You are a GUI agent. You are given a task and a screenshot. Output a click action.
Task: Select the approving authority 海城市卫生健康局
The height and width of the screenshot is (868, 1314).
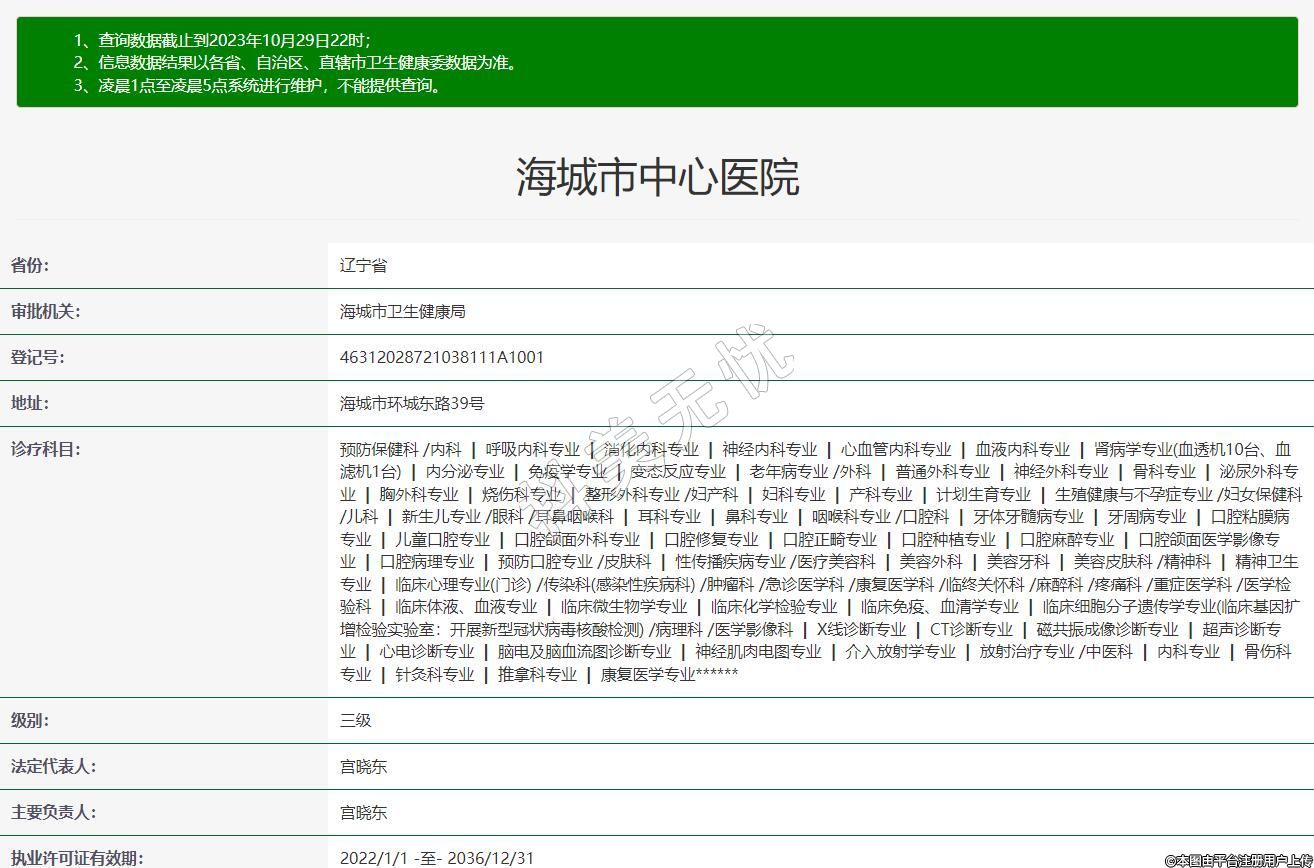tap(402, 311)
